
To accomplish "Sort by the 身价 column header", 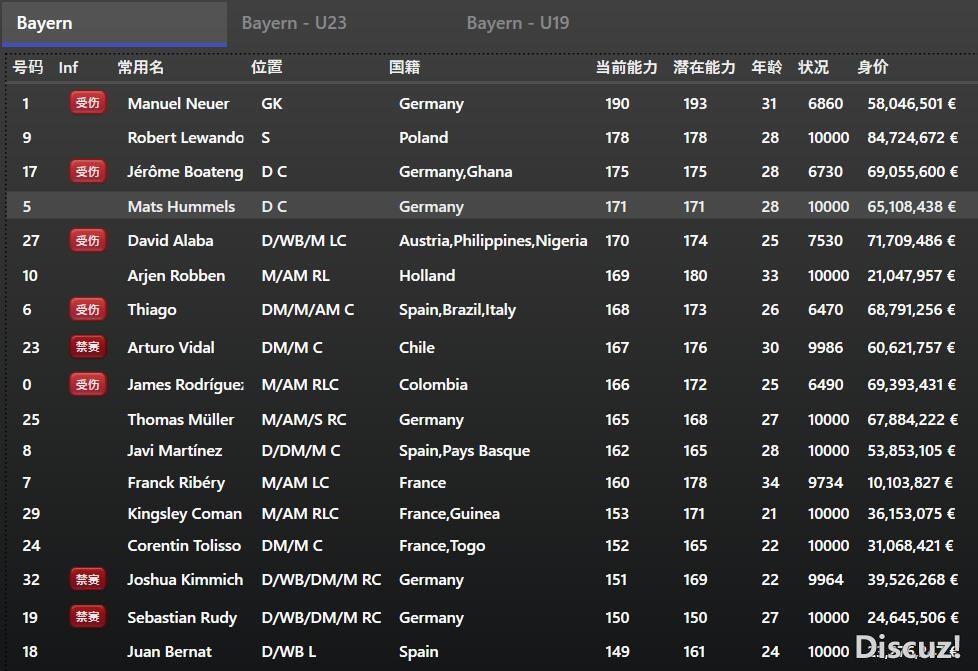I will click(x=873, y=67).
